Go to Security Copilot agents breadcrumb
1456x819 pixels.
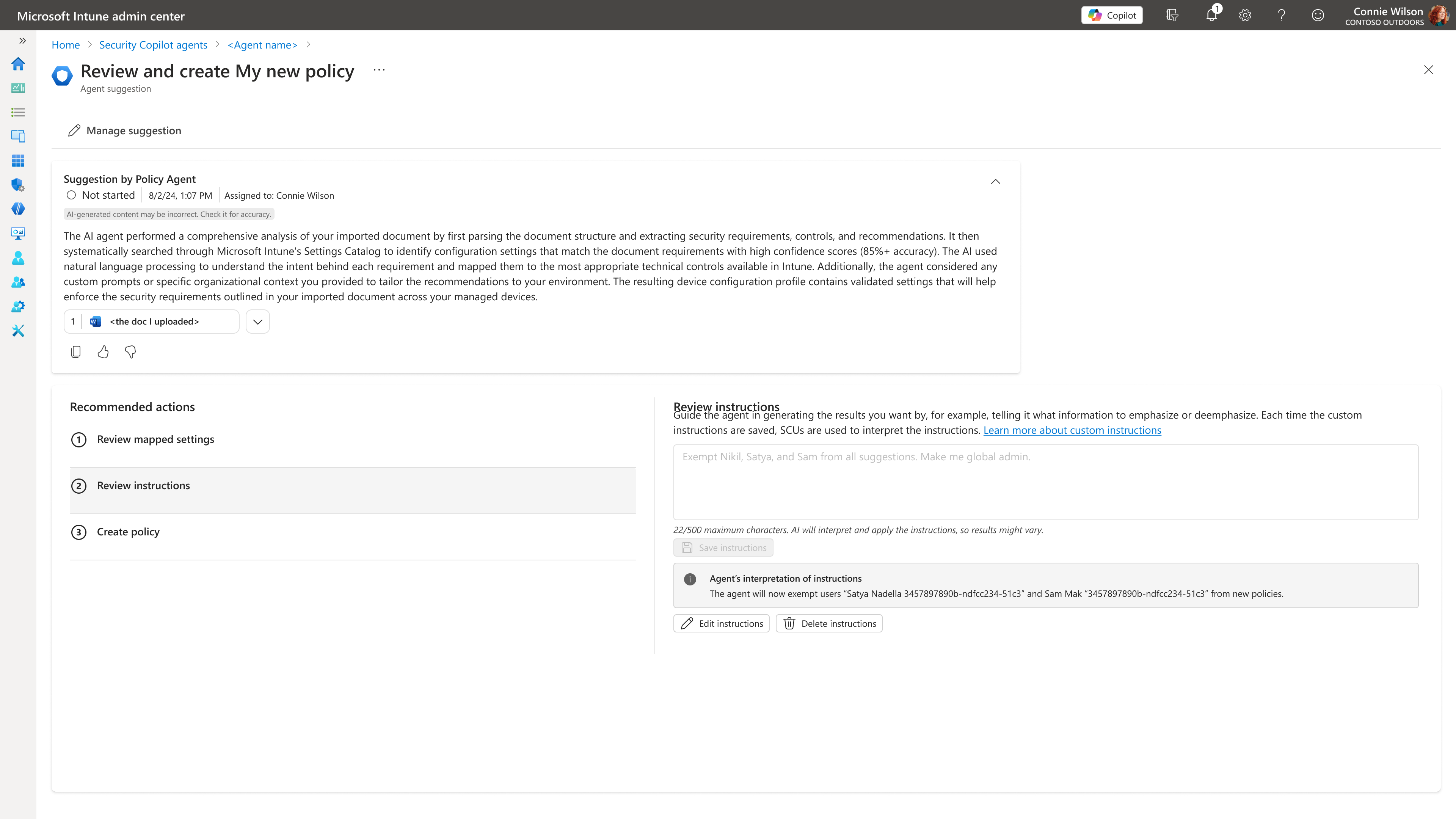[x=153, y=45]
